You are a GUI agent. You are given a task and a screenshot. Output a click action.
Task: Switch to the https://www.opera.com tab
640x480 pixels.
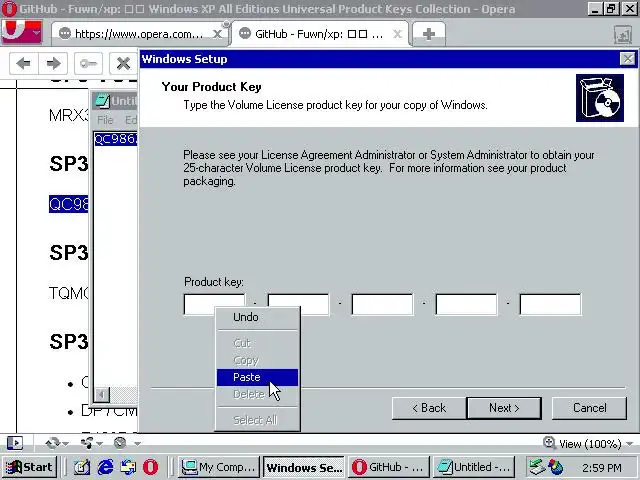(139, 34)
